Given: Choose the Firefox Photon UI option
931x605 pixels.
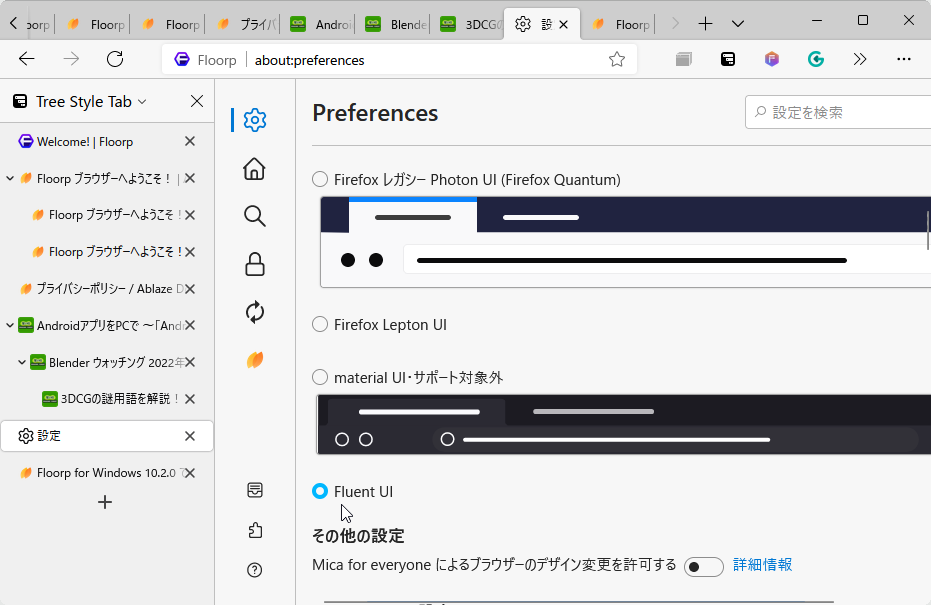Looking at the screenshot, I should (320, 179).
